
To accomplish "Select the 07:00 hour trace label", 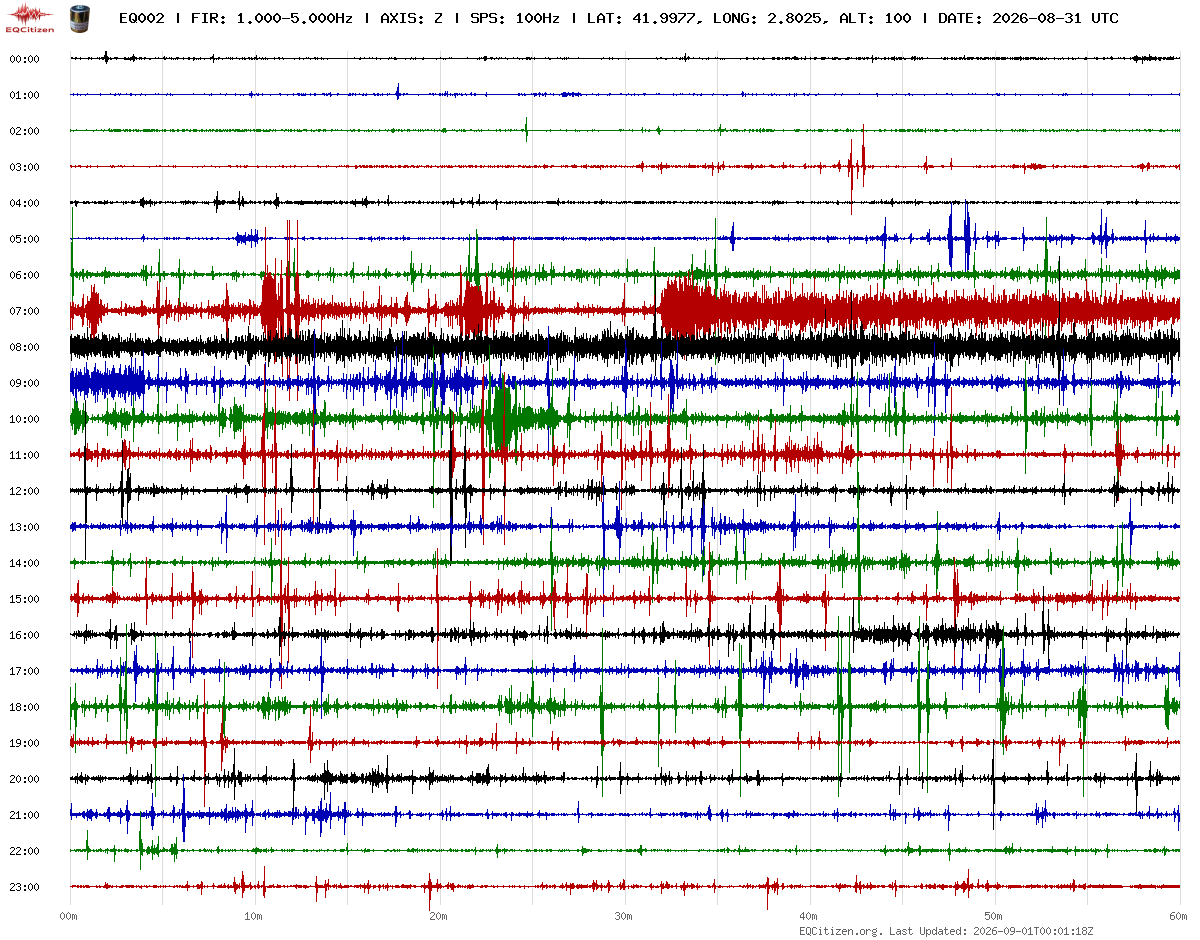I will (24, 311).
